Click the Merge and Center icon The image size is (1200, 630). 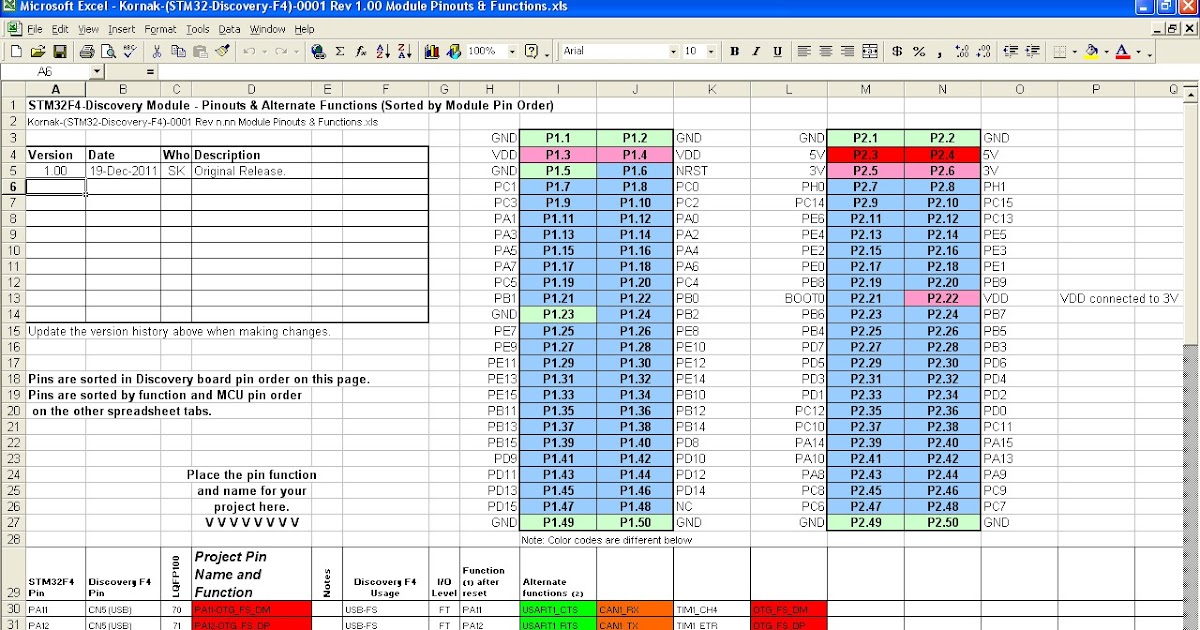[869, 51]
